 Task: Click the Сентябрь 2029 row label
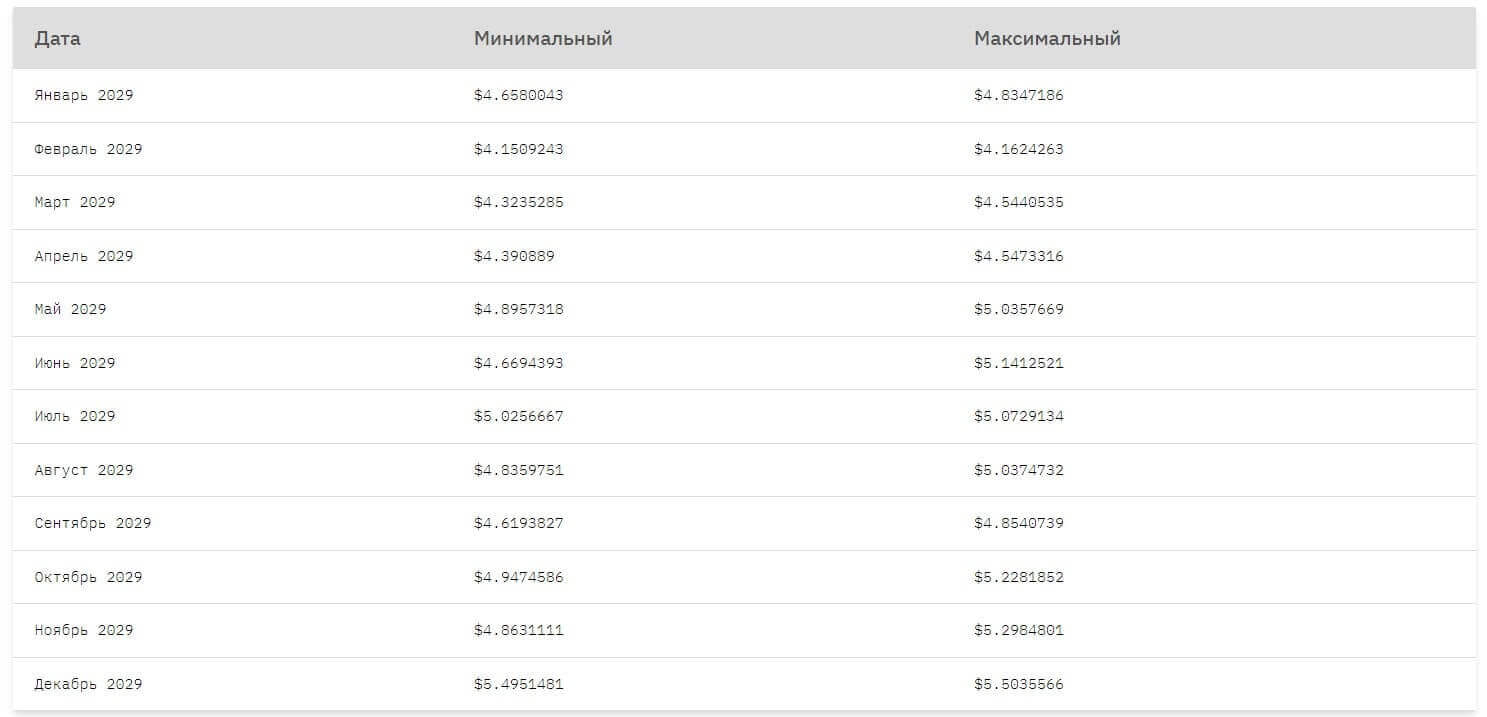[x=93, y=523]
